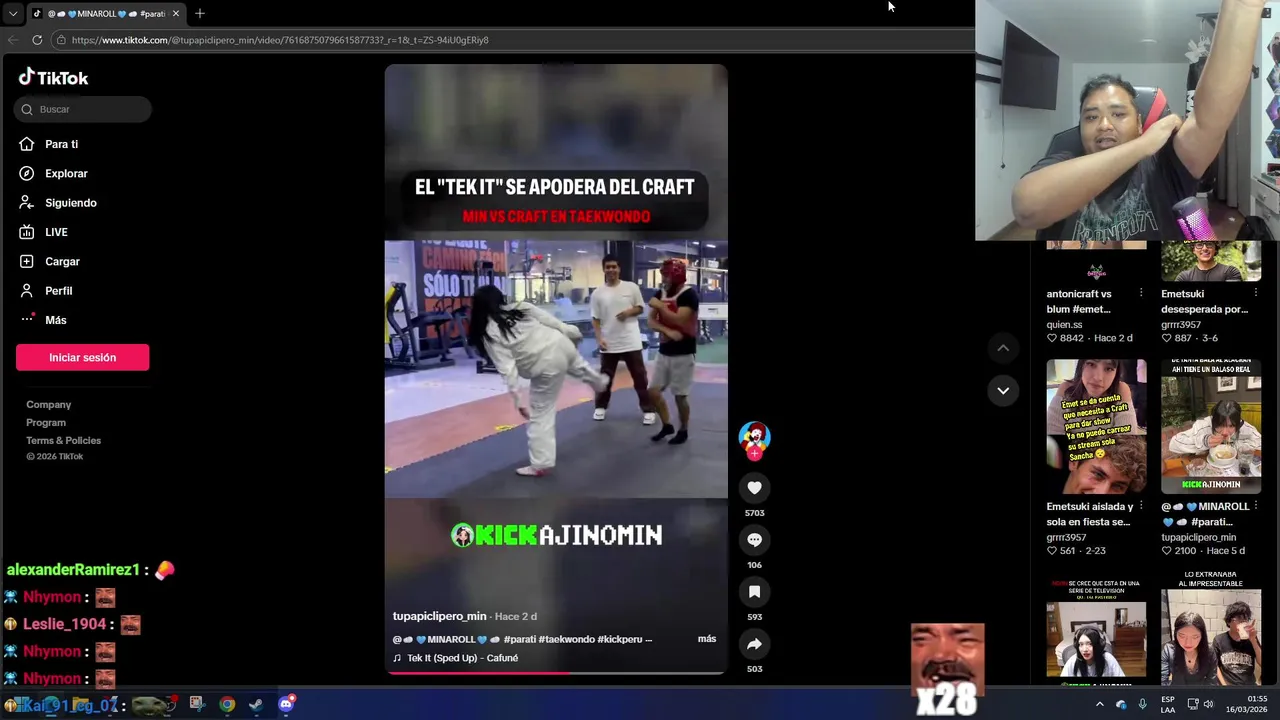The width and height of the screenshot is (1280, 720).
Task: Open the quien.ss author link
Action: (x=1064, y=324)
